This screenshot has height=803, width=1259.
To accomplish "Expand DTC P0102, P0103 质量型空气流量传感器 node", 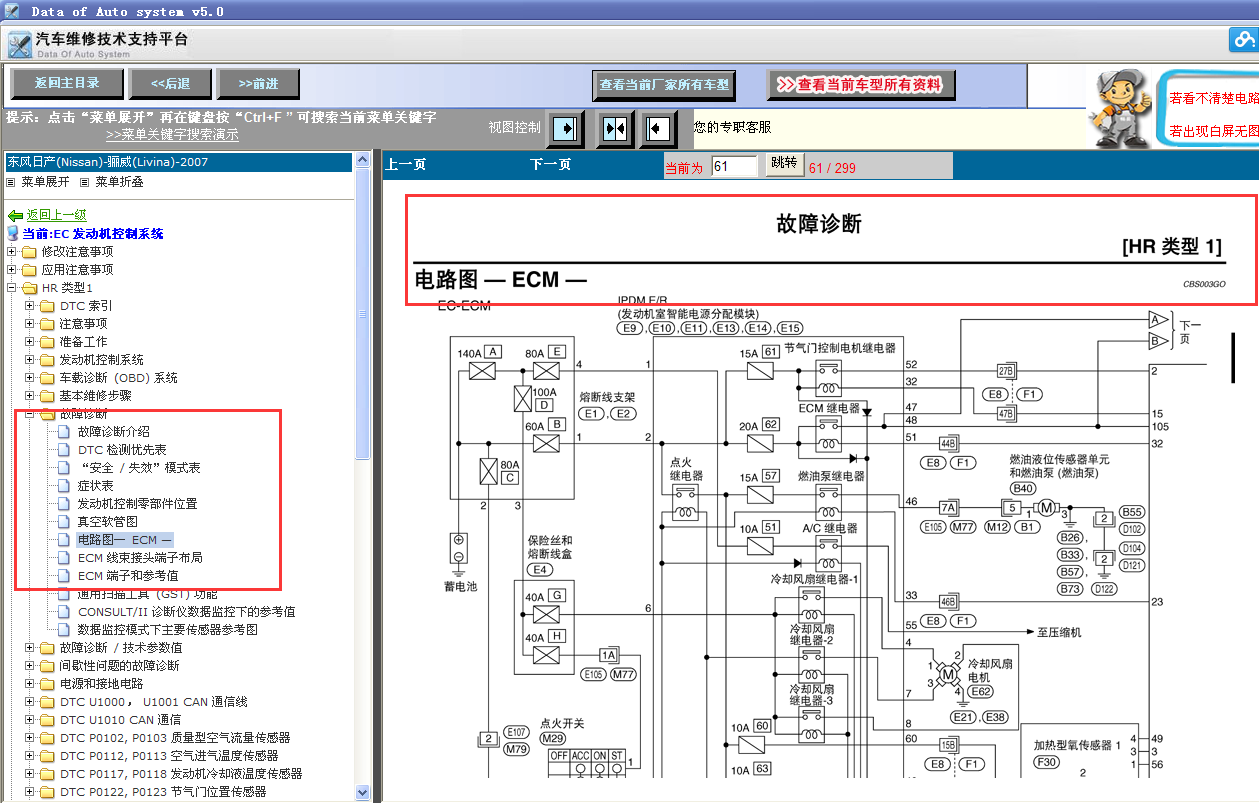I will (x=29, y=738).
